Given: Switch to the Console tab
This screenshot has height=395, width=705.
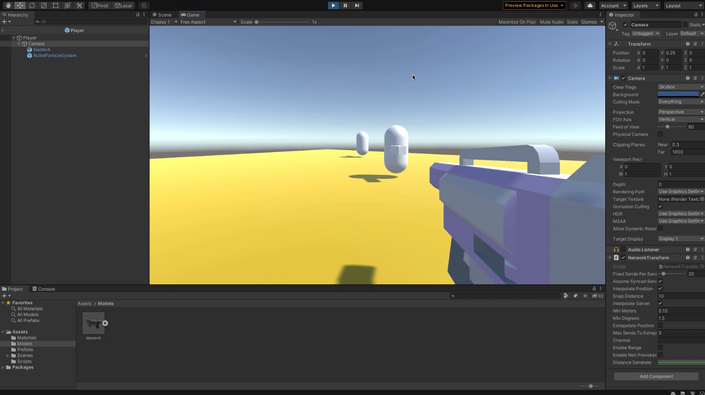Looking at the screenshot, I should pyautogui.click(x=44, y=289).
